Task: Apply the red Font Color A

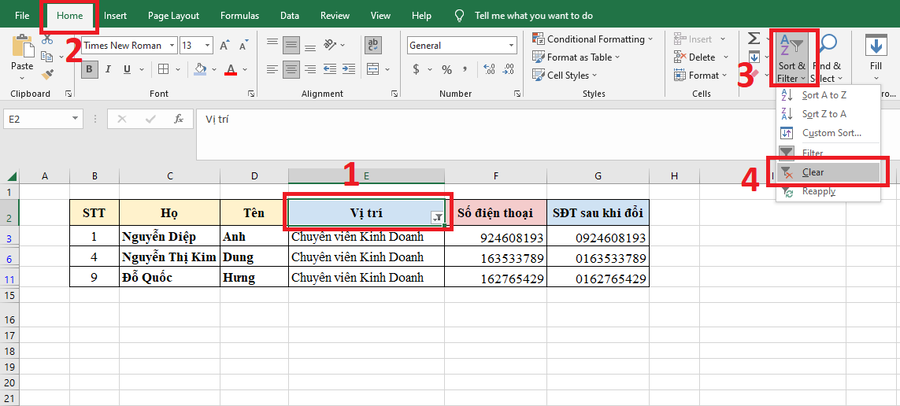Action: tap(231, 69)
